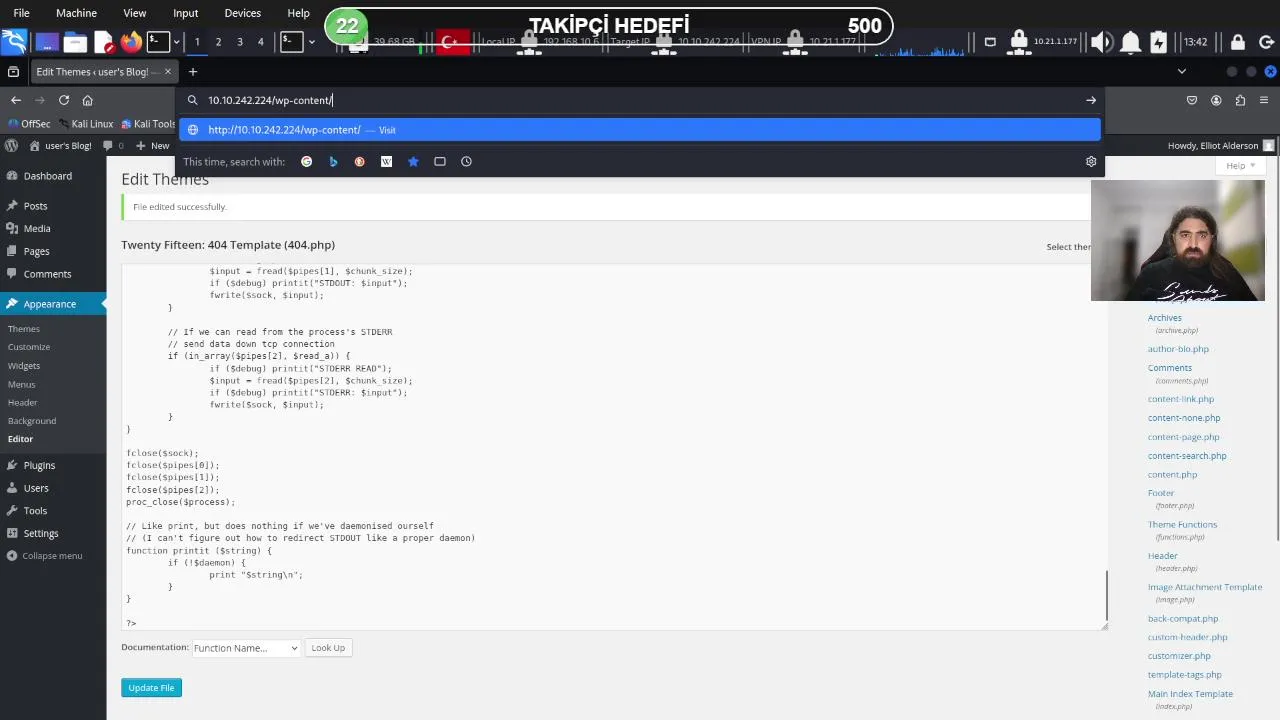
Task: Switch to workspace 3
Action: tap(240, 42)
